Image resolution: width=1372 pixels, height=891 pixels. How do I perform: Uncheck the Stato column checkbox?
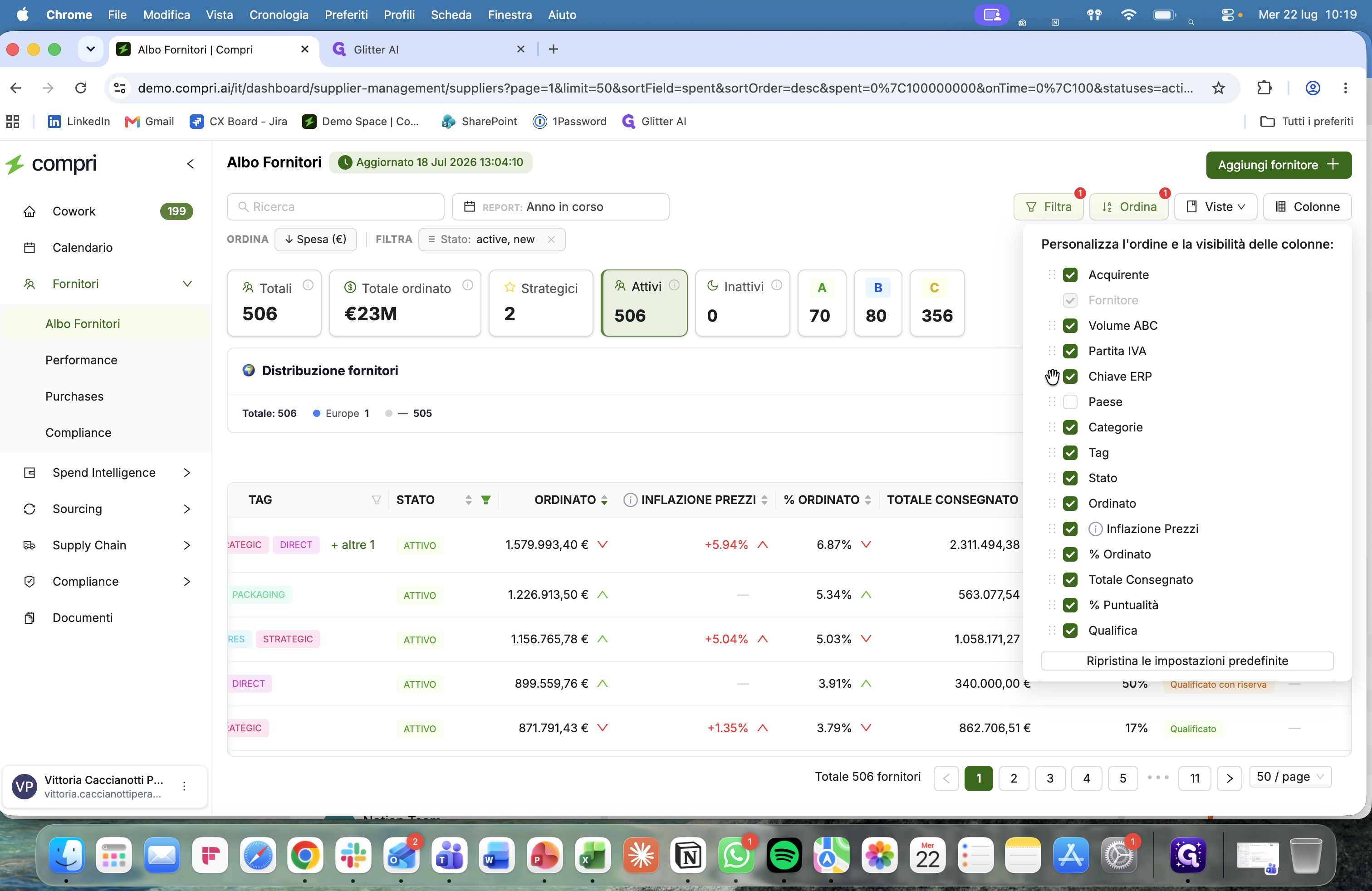coord(1070,478)
